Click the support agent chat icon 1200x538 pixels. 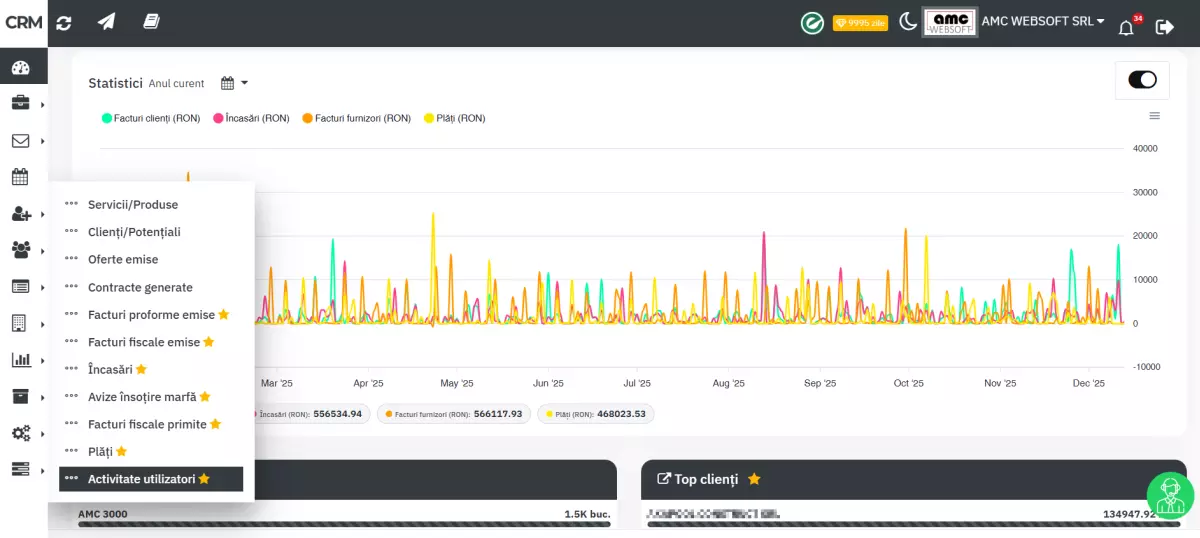[x=1169, y=497]
